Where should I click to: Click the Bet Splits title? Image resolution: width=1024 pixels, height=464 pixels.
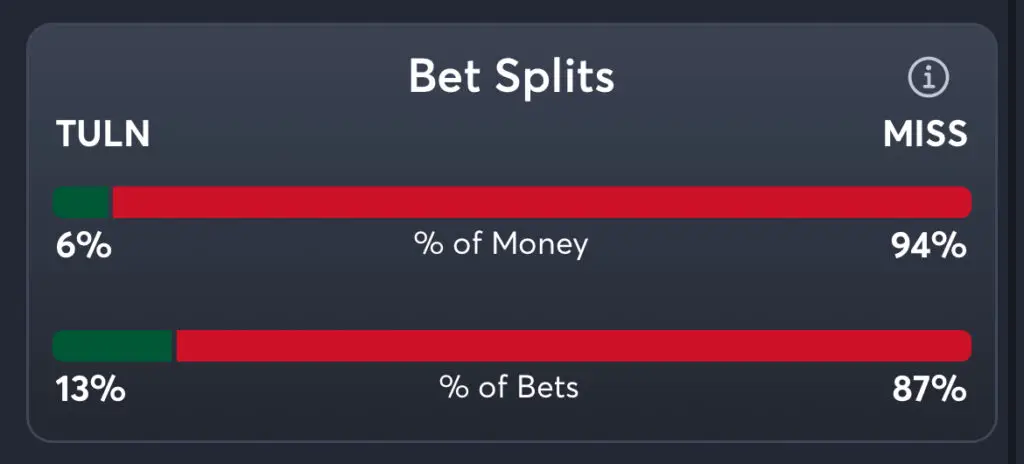tap(511, 77)
